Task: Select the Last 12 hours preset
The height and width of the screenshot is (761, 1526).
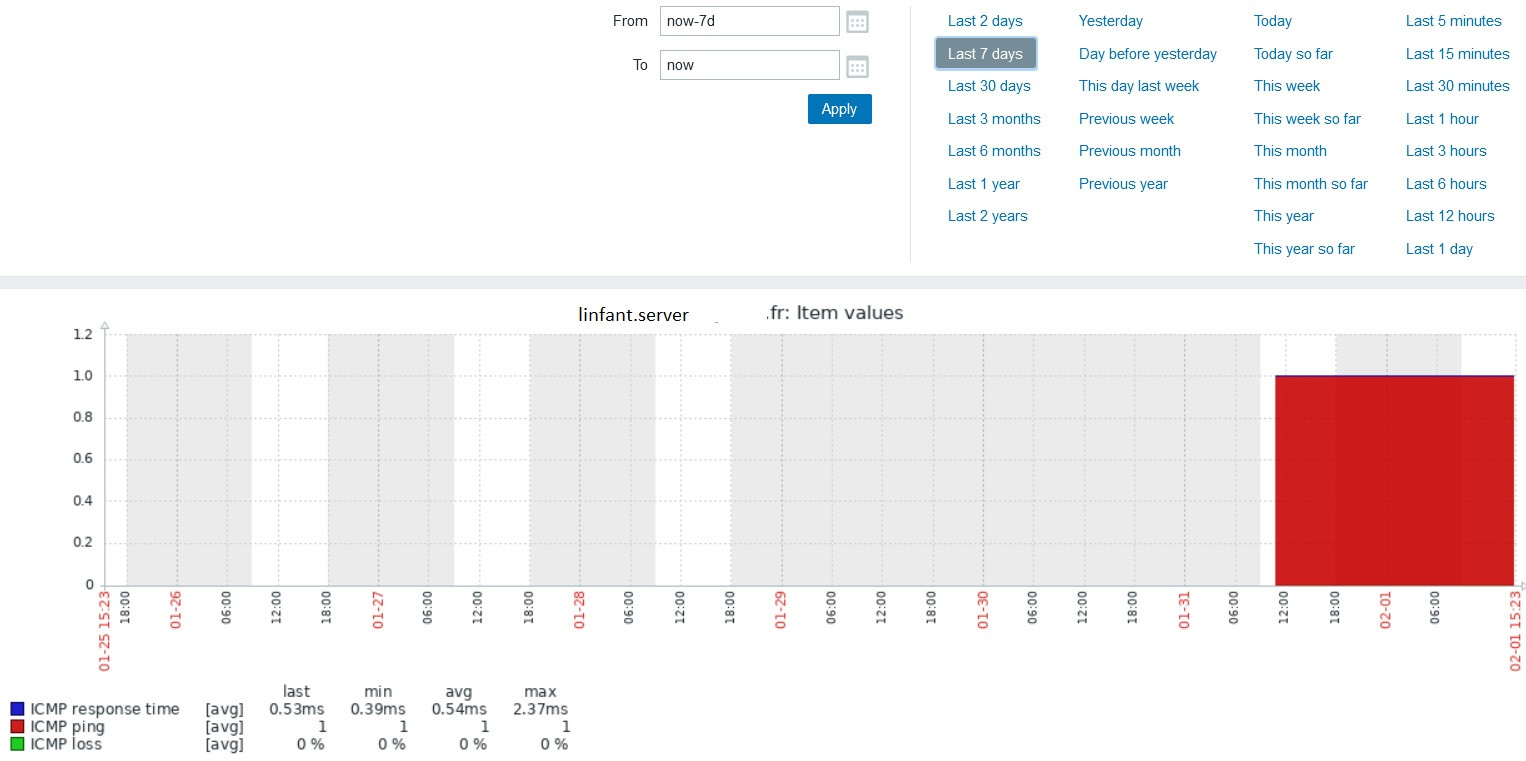Action: (1450, 216)
